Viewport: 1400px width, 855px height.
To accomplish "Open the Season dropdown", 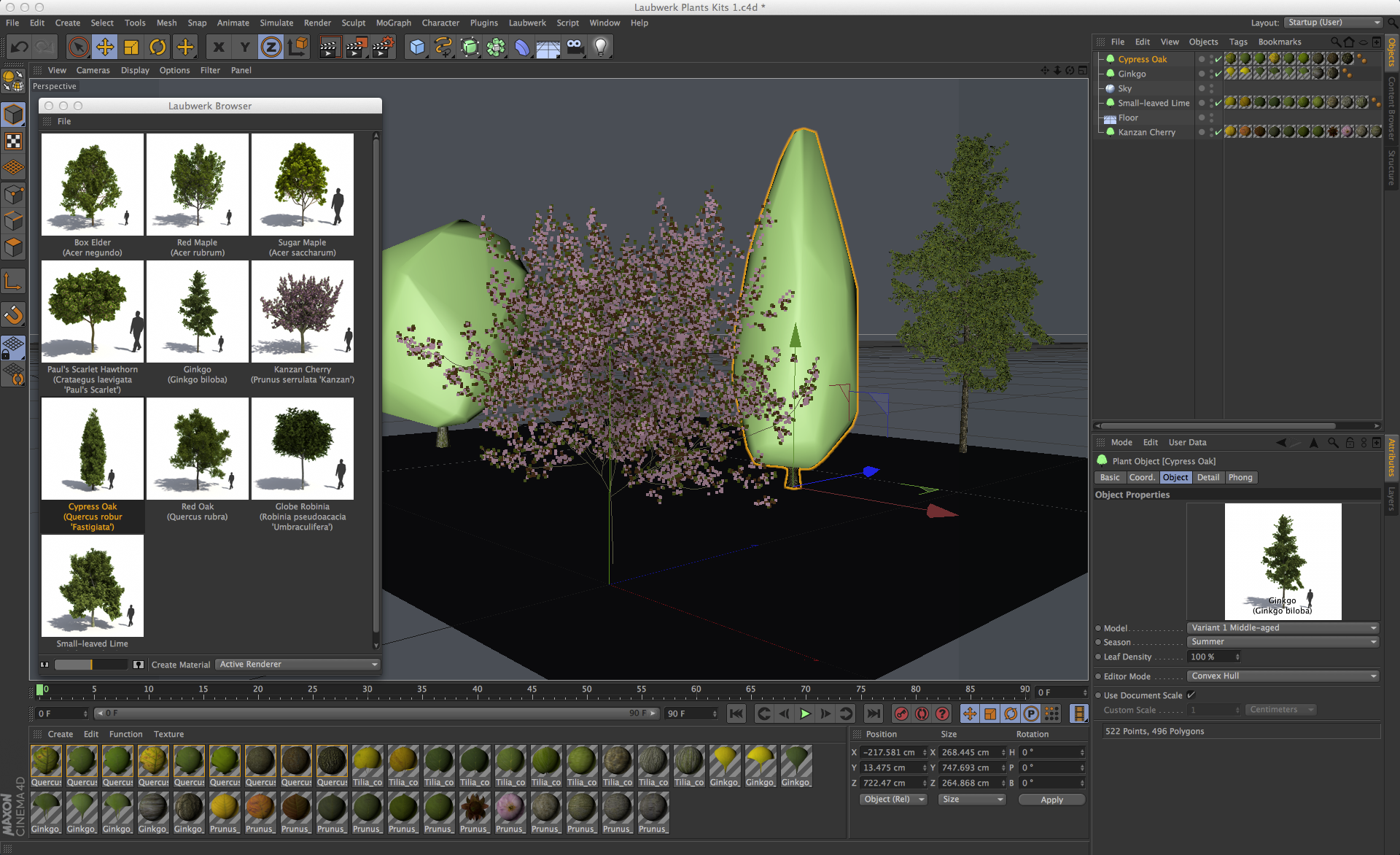I will pos(1283,642).
